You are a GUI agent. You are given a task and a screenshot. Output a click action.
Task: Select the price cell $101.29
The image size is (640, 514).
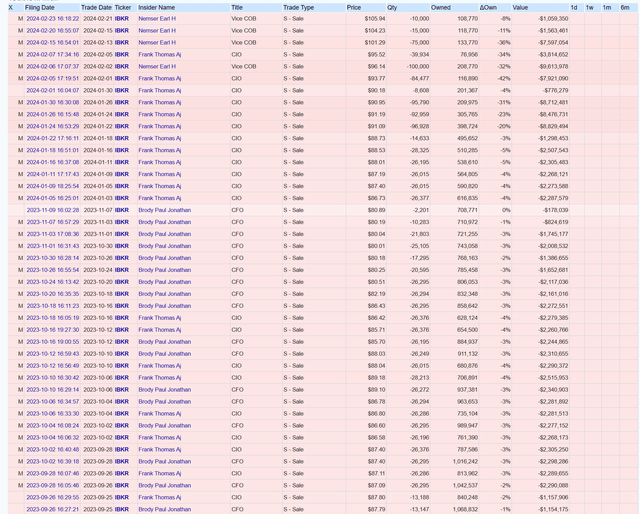375,42
